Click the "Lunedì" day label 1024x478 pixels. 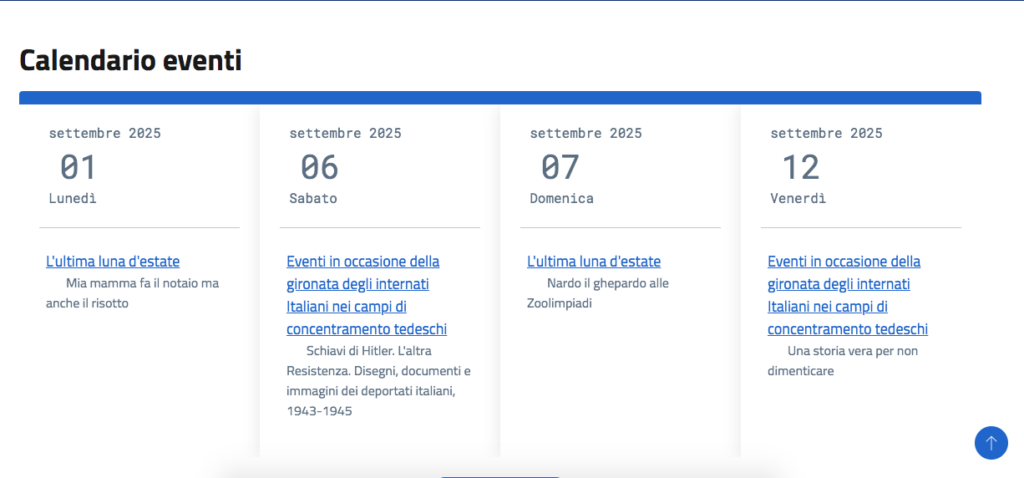coord(73,198)
